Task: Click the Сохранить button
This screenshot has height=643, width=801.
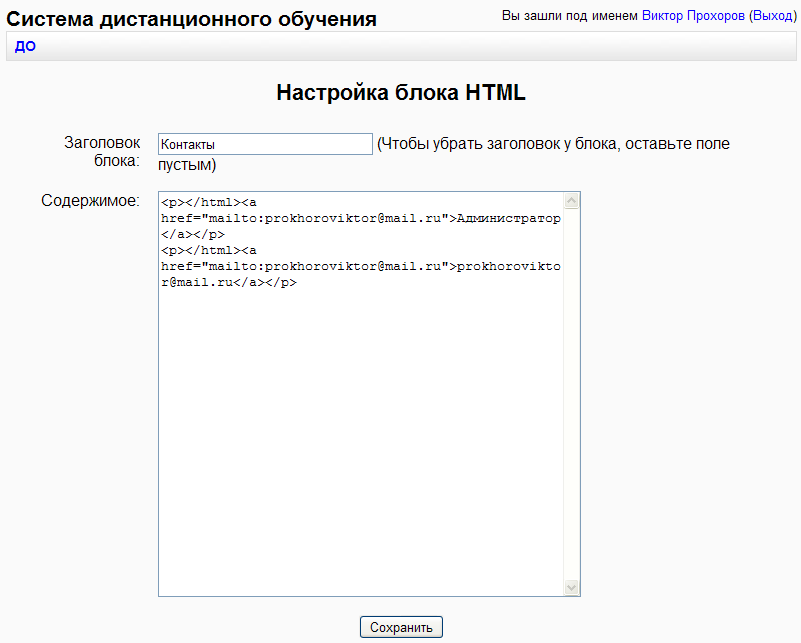Action: [x=400, y=627]
